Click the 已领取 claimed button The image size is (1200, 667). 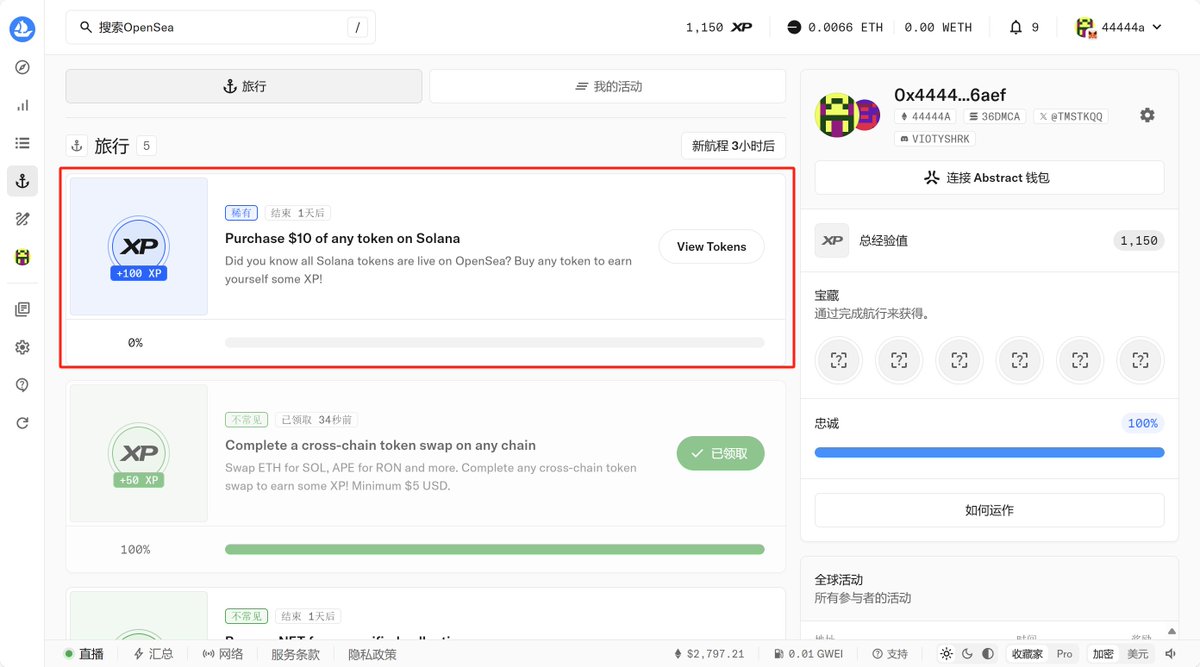[720, 453]
